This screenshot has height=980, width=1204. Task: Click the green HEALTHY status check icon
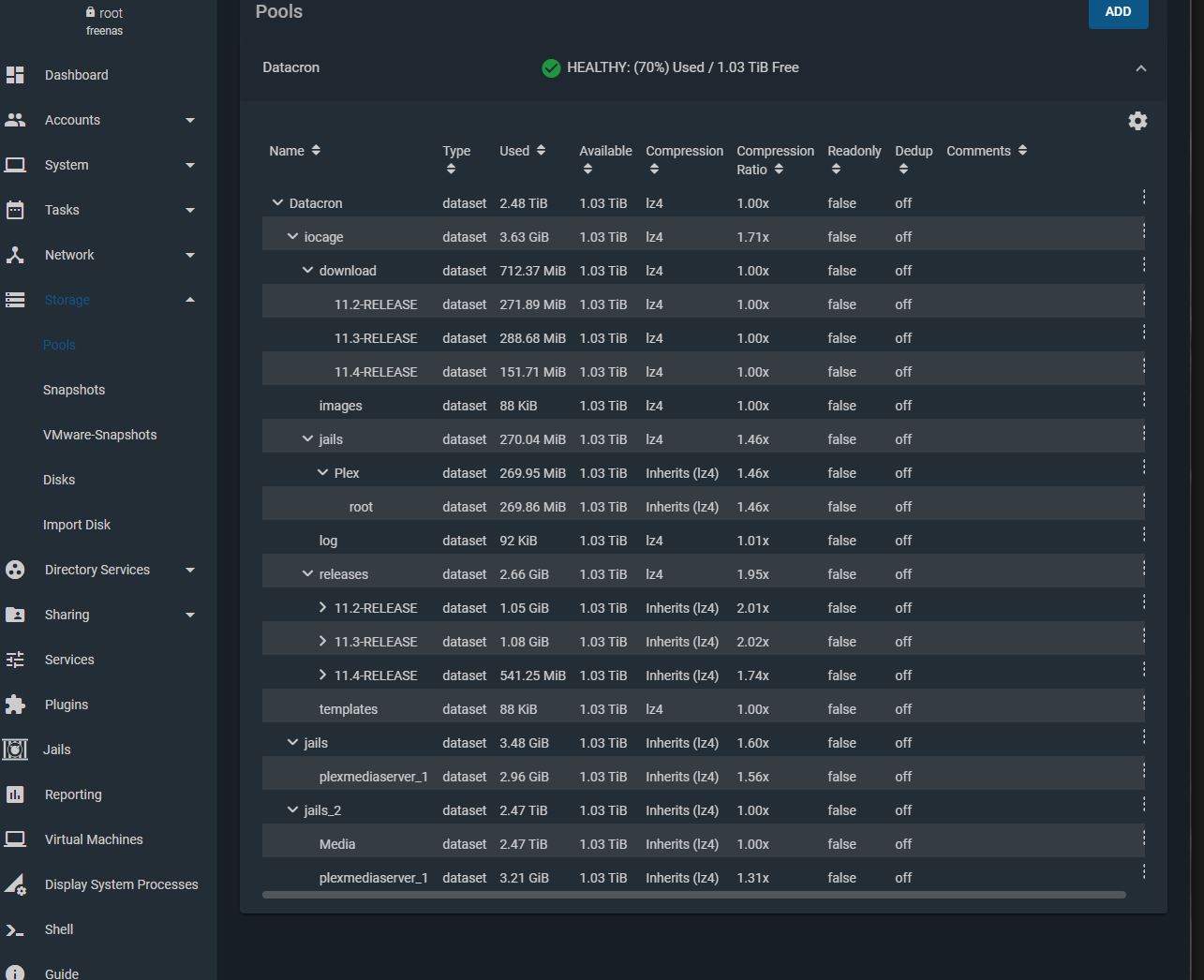tap(551, 67)
